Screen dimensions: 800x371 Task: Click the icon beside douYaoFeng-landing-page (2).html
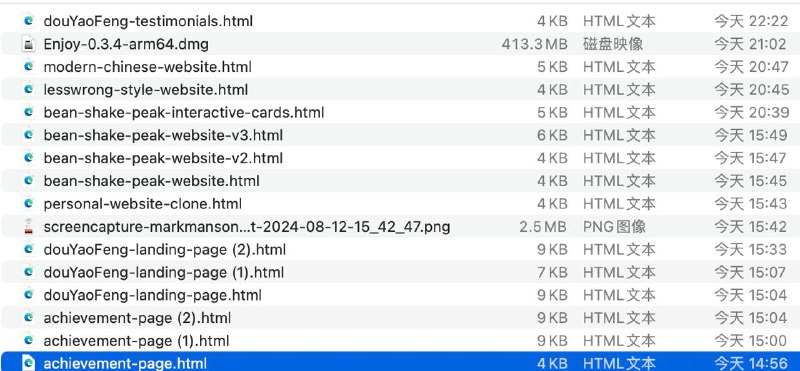pyautogui.click(x=29, y=249)
